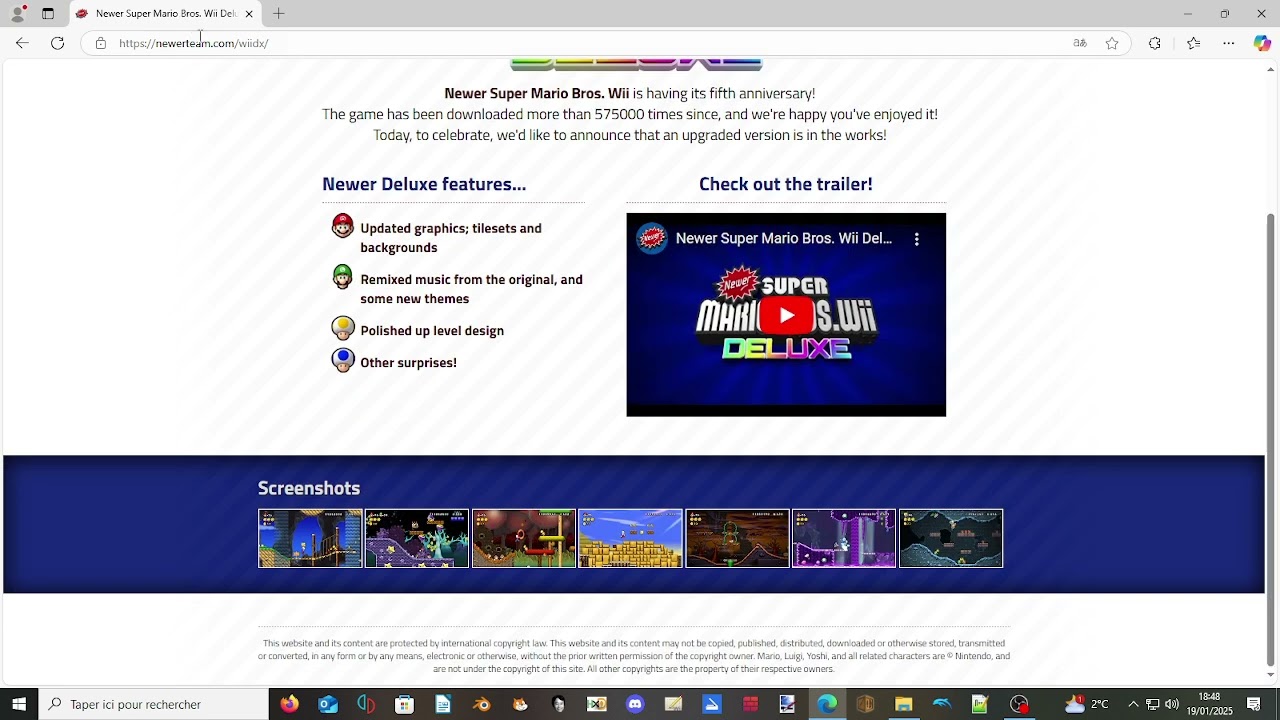Open Microsoft Store from the taskbar
The width and height of the screenshot is (1280, 720).
click(404, 704)
